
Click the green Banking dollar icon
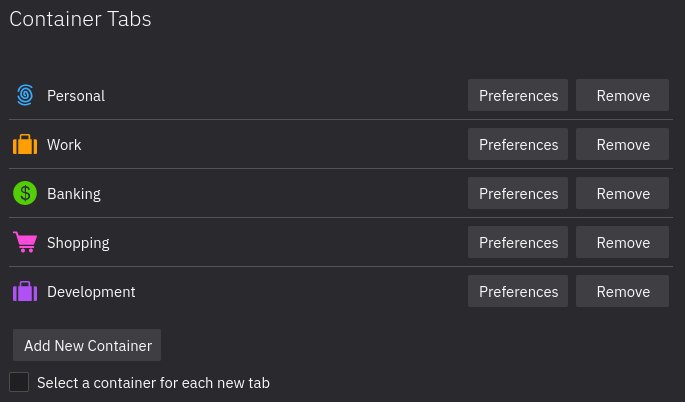coord(25,193)
